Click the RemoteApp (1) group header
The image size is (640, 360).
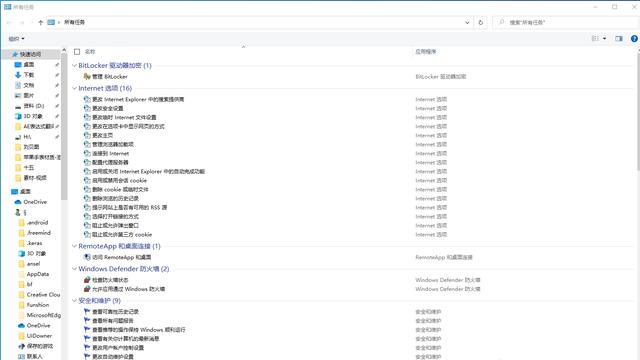pyautogui.click(x=119, y=246)
